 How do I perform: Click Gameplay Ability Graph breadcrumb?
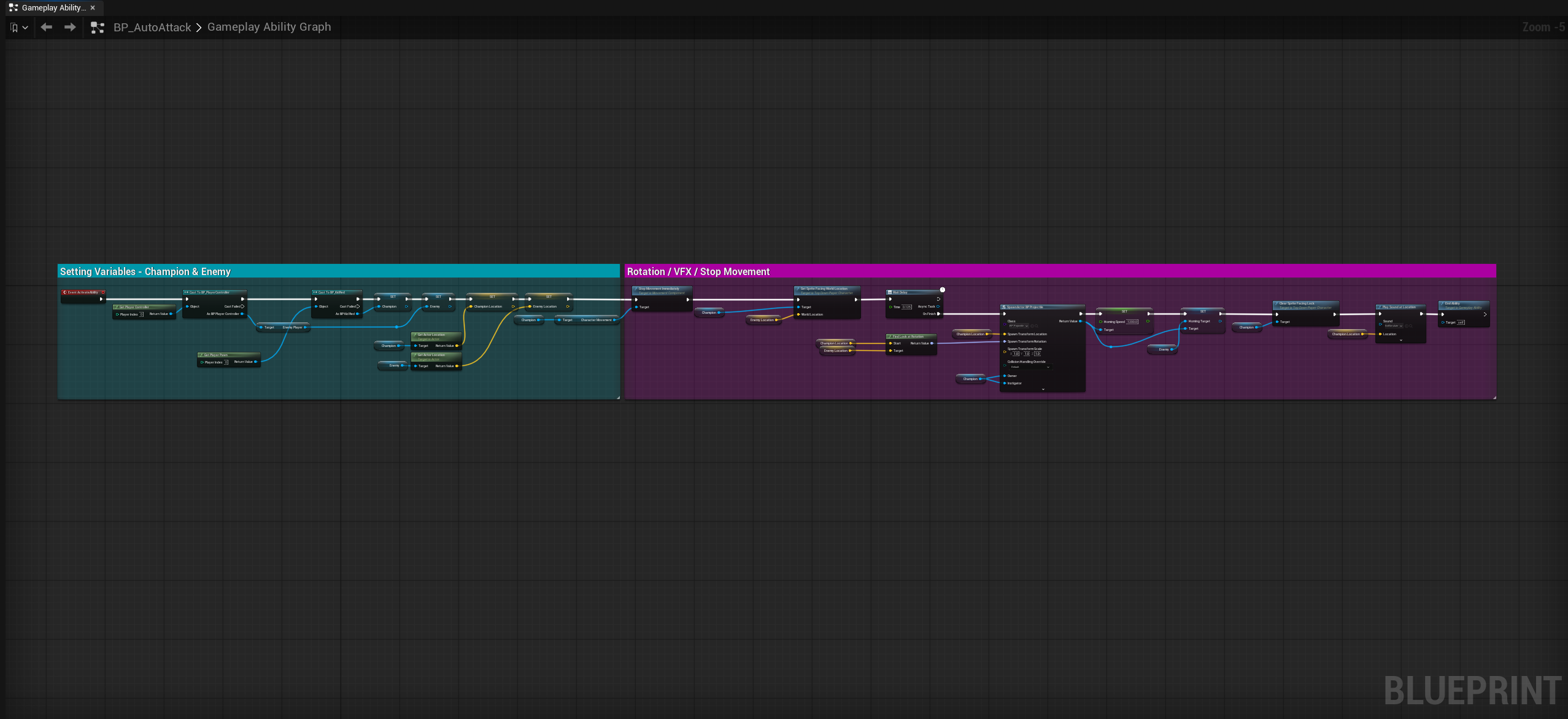269,27
